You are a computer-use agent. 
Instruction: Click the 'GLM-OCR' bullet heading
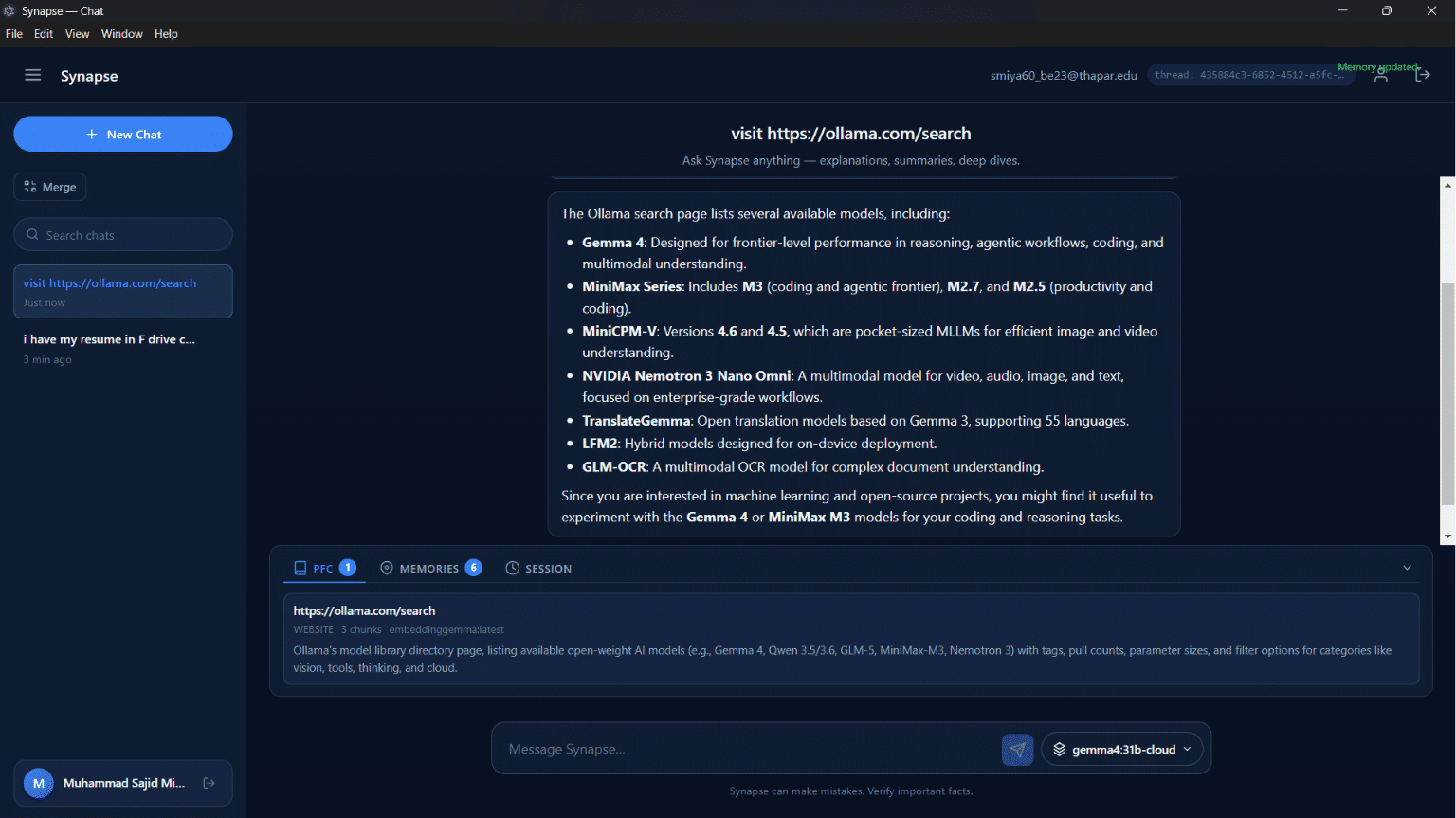click(614, 466)
